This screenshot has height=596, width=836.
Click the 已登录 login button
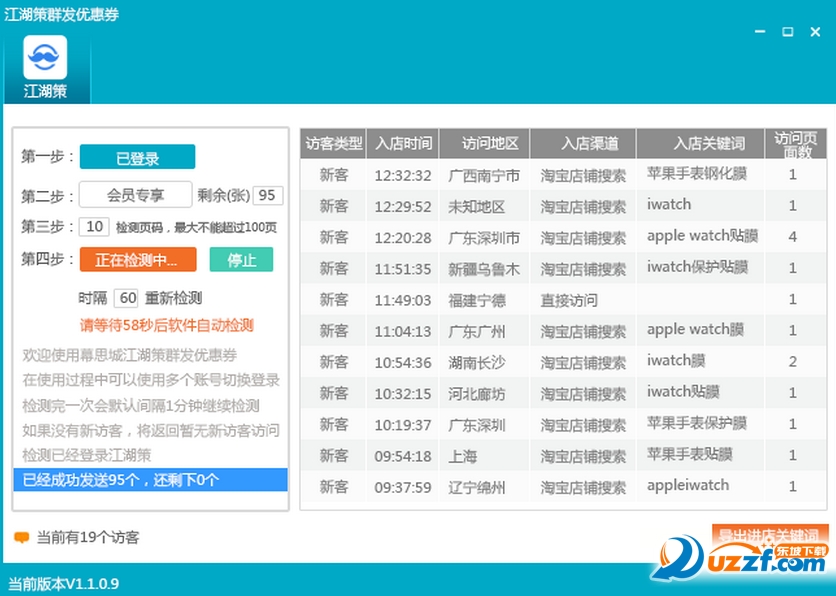pos(138,157)
